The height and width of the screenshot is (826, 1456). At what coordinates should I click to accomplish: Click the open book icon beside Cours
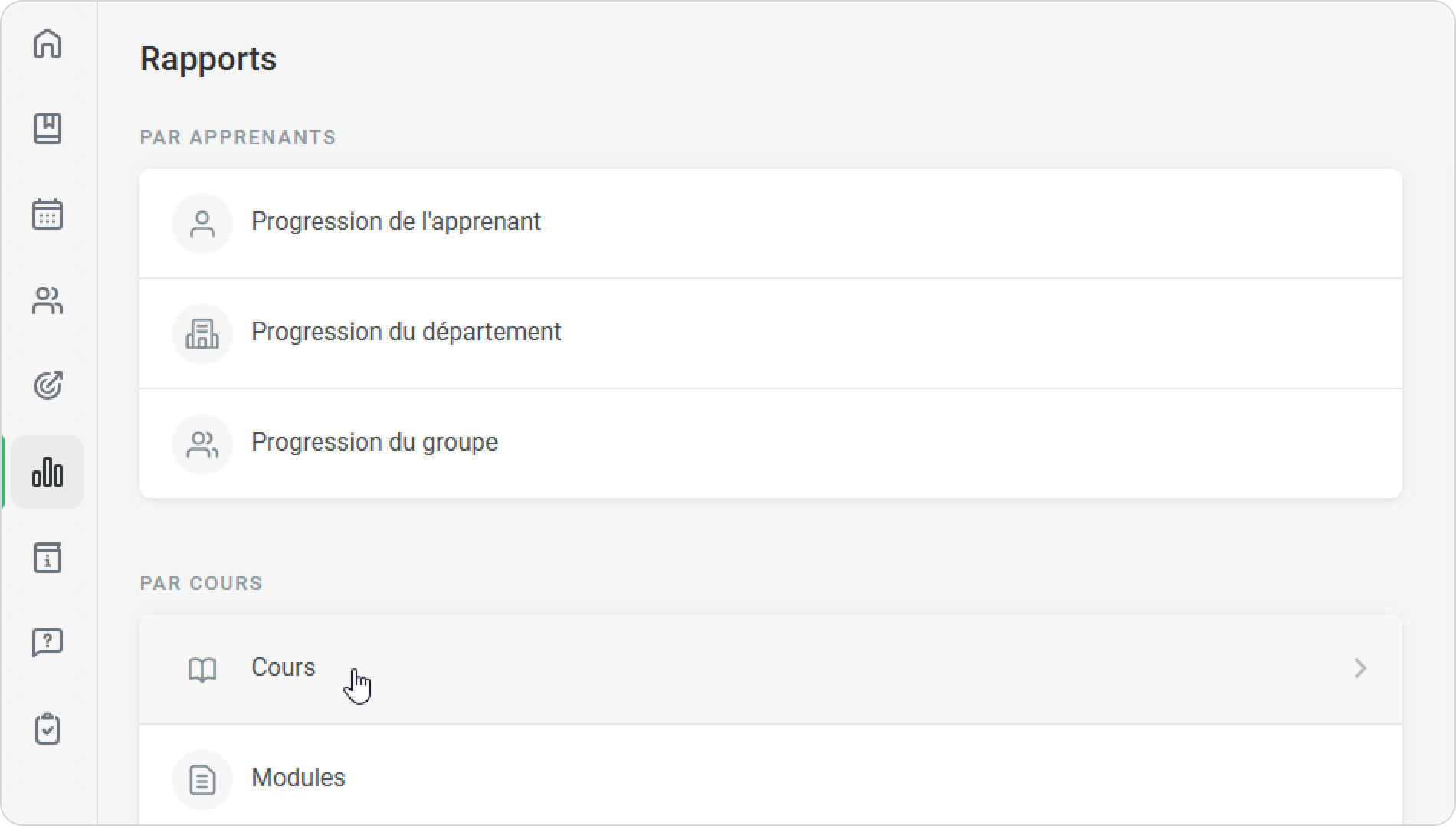(202, 670)
